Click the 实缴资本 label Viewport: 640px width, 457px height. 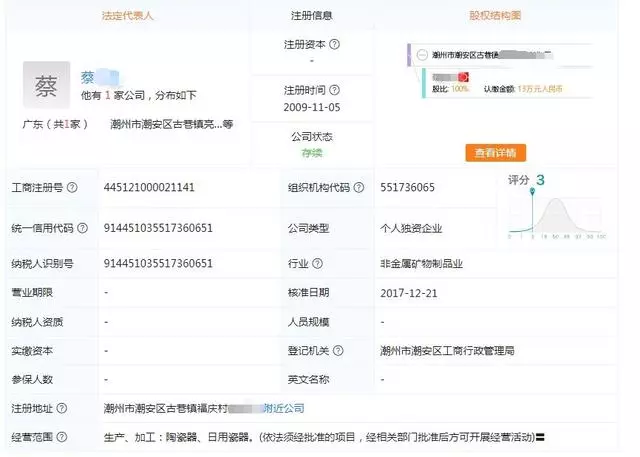pyautogui.click(x=32, y=351)
